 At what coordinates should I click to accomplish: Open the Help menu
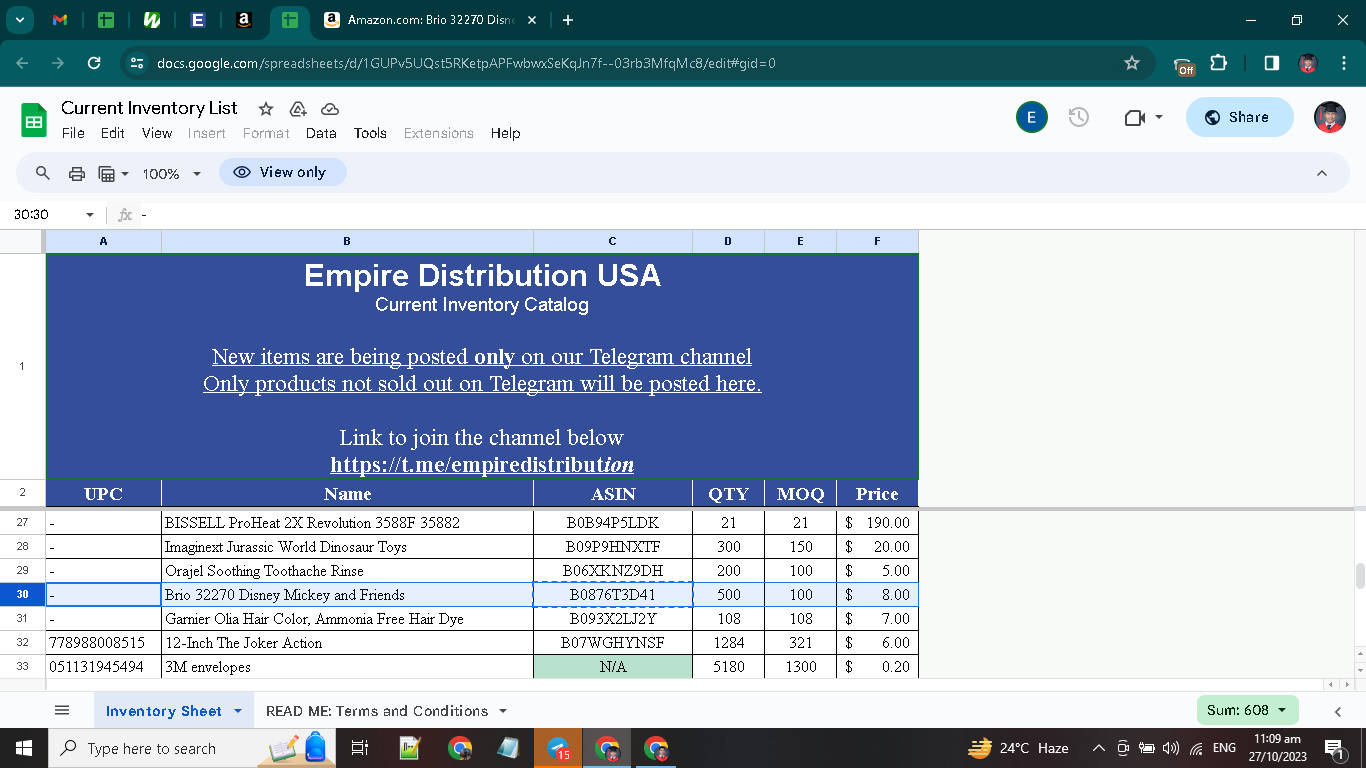pos(506,133)
